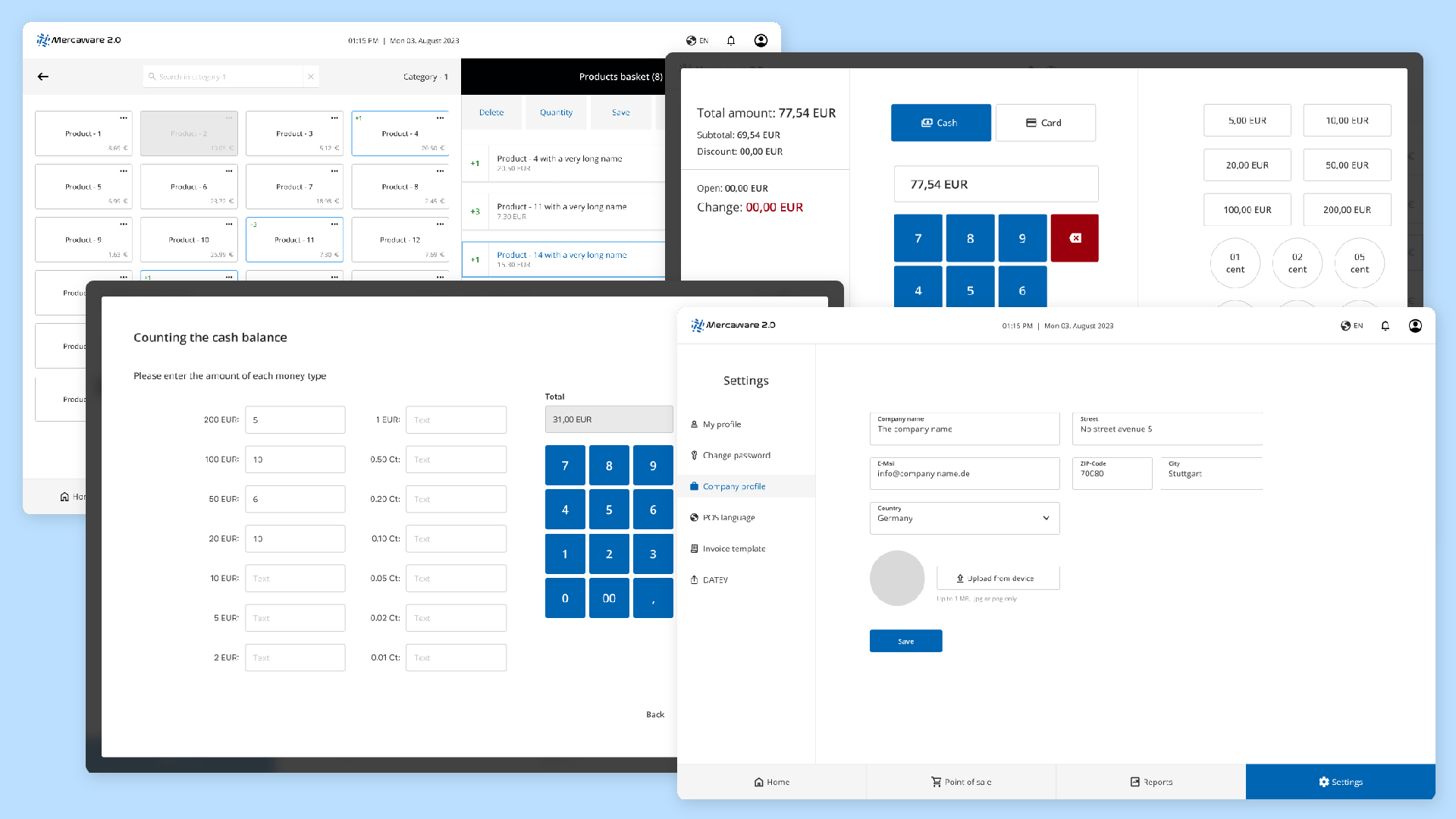The image size is (1456, 819).
Task: Open user account icon in Settings window
Action: coord(1415,326)
